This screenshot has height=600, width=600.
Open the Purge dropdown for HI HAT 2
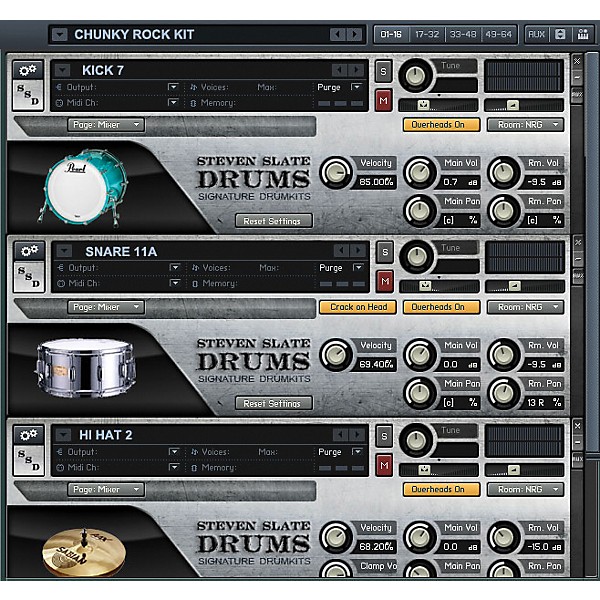tap(357, 452)
